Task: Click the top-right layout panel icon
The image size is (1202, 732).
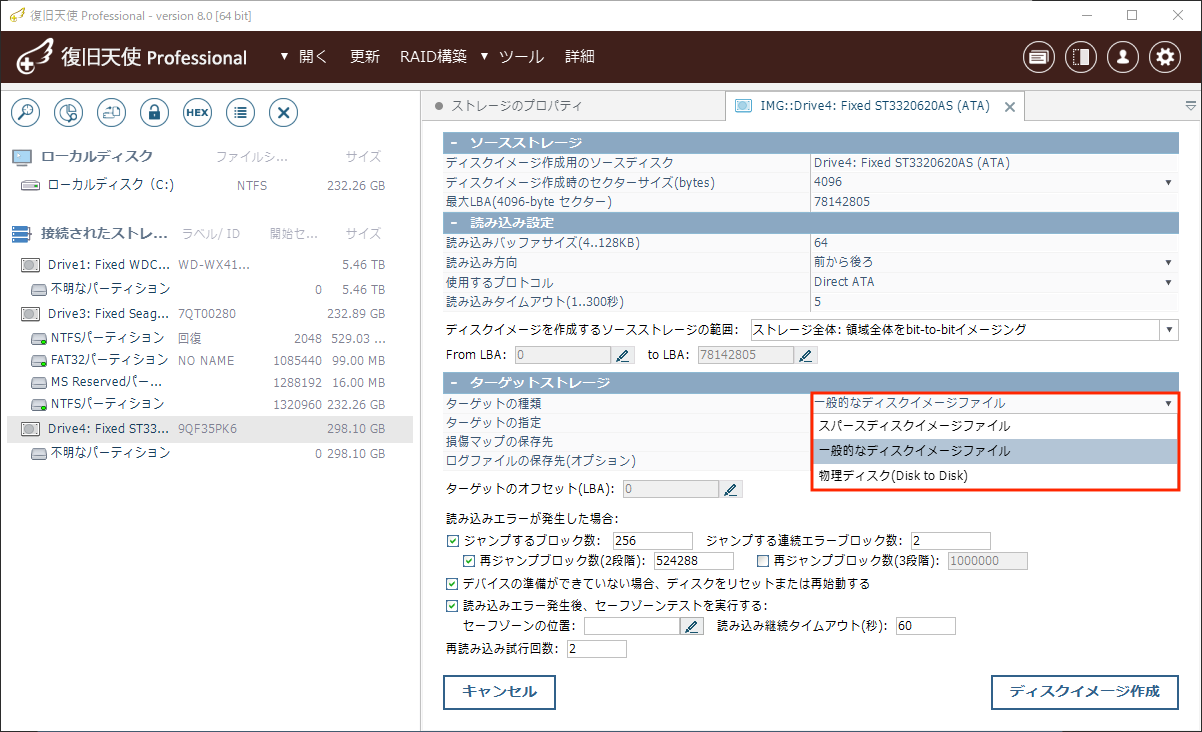Action: click(x=1081, y=57)
